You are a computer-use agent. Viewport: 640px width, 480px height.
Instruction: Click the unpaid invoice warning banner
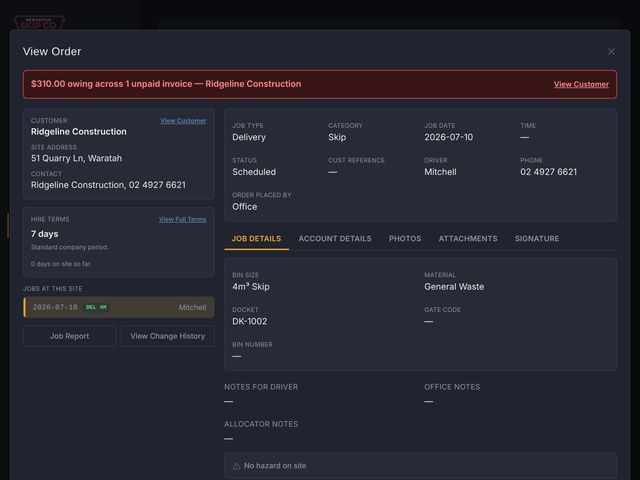[x=320, y=84]
